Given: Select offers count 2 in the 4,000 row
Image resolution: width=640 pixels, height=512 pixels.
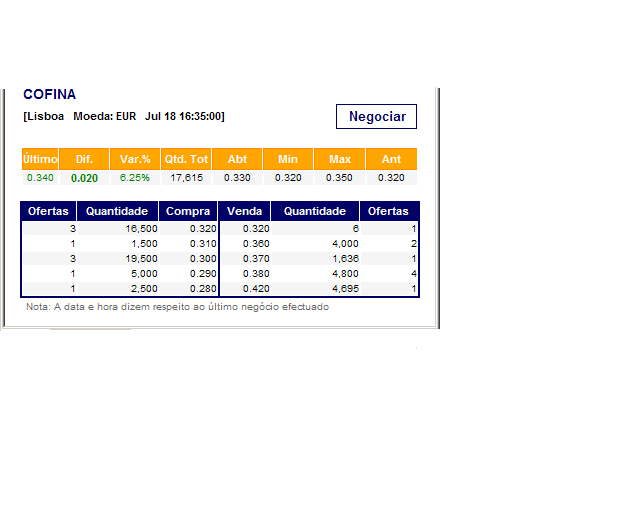Looking at the screenshot, I should point(413,244).
